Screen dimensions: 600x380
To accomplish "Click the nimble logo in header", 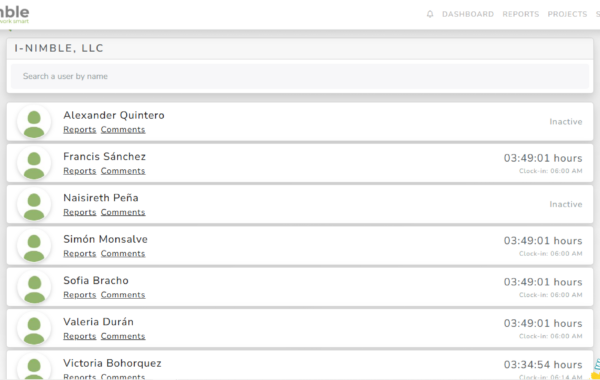I will (14, 15).
